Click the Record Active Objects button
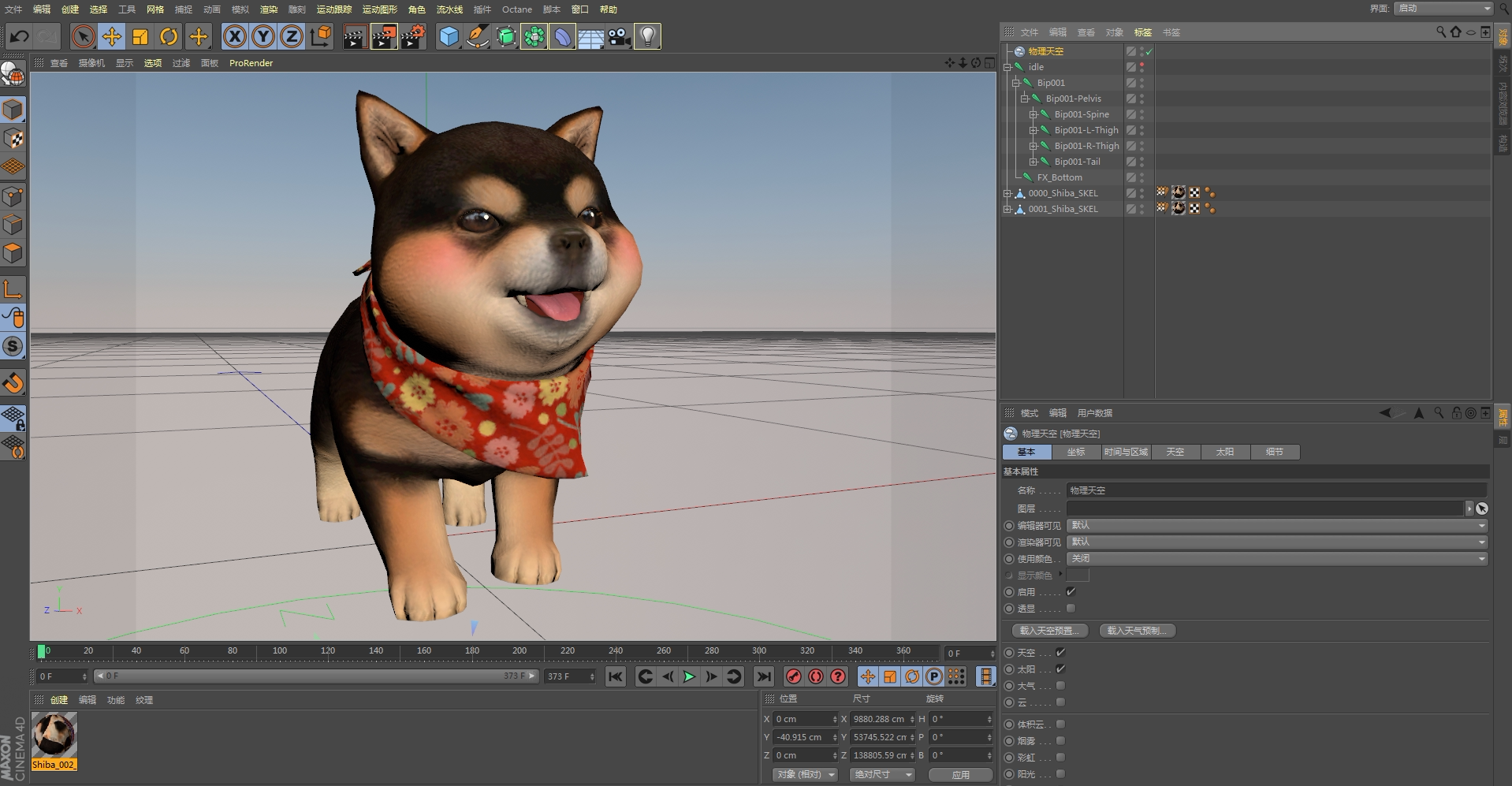Screen dimensions: 1512x786 [x=794, y=676]
